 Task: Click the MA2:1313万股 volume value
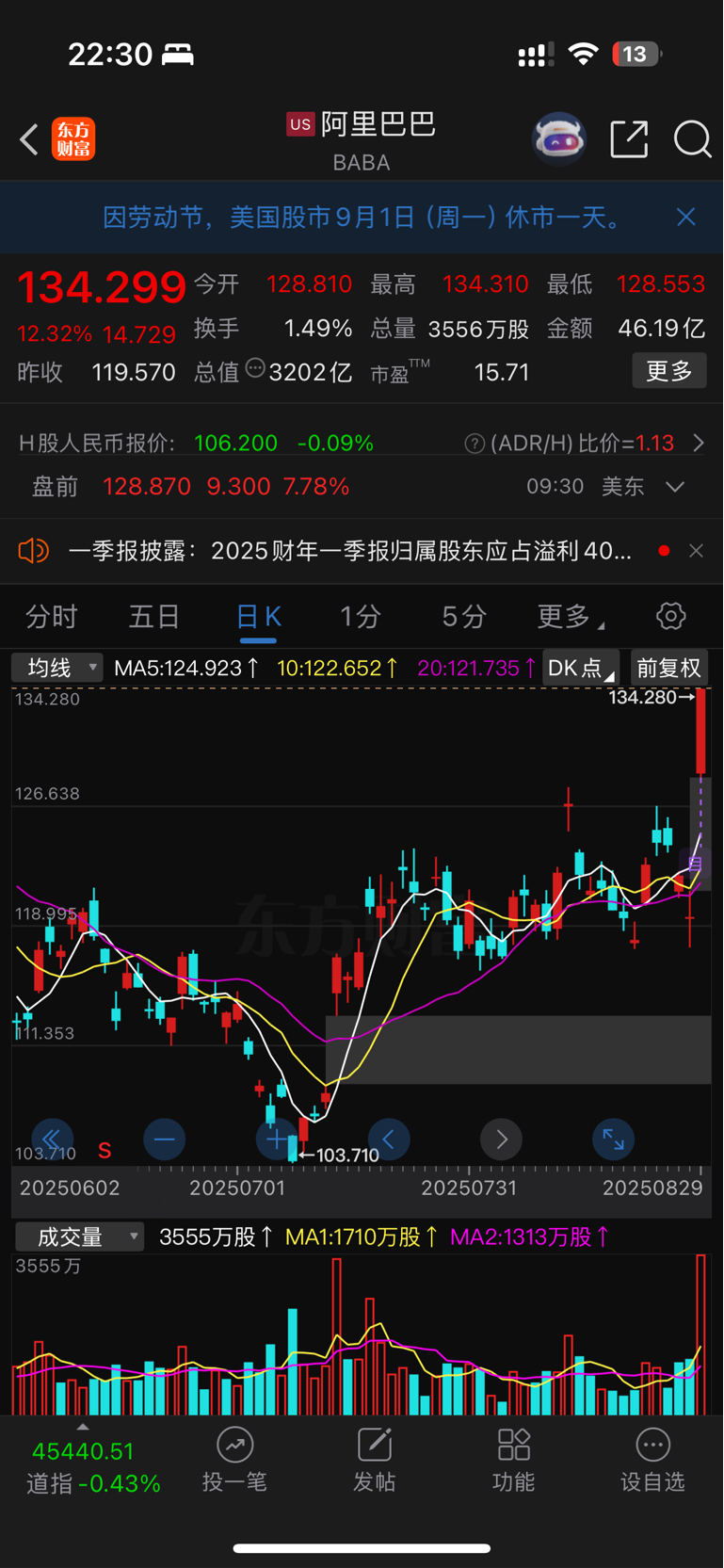530,1237
